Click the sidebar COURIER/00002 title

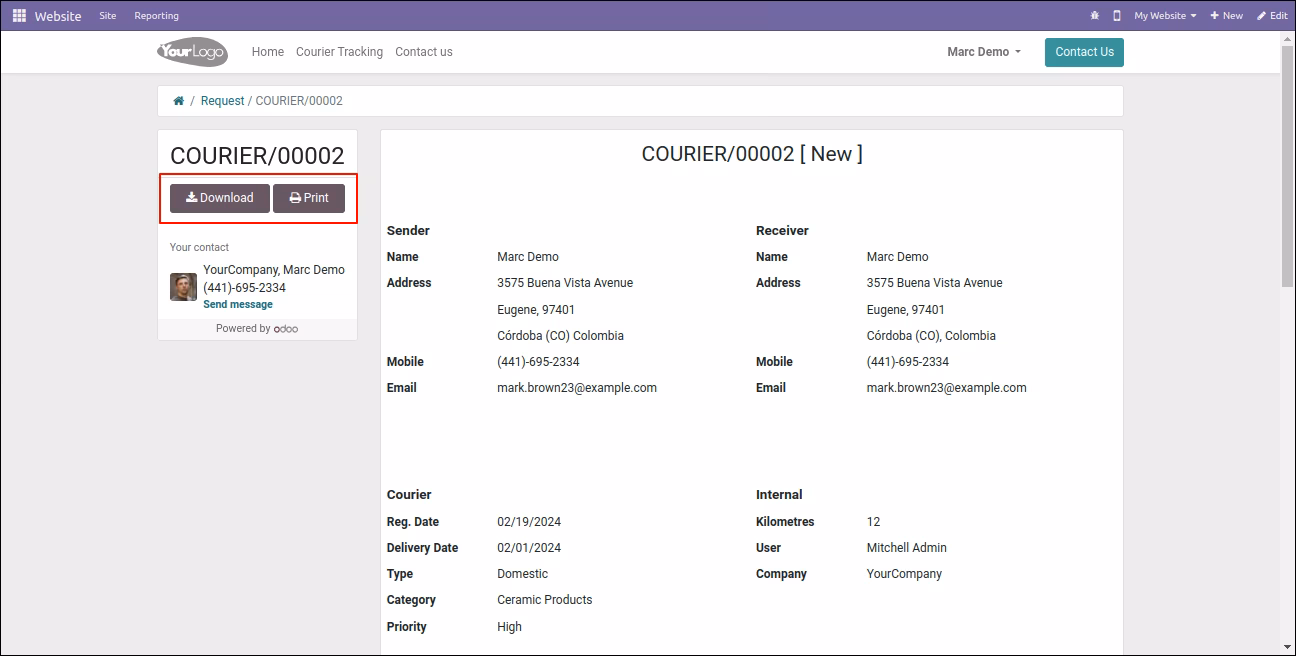[x=257, y=156]
